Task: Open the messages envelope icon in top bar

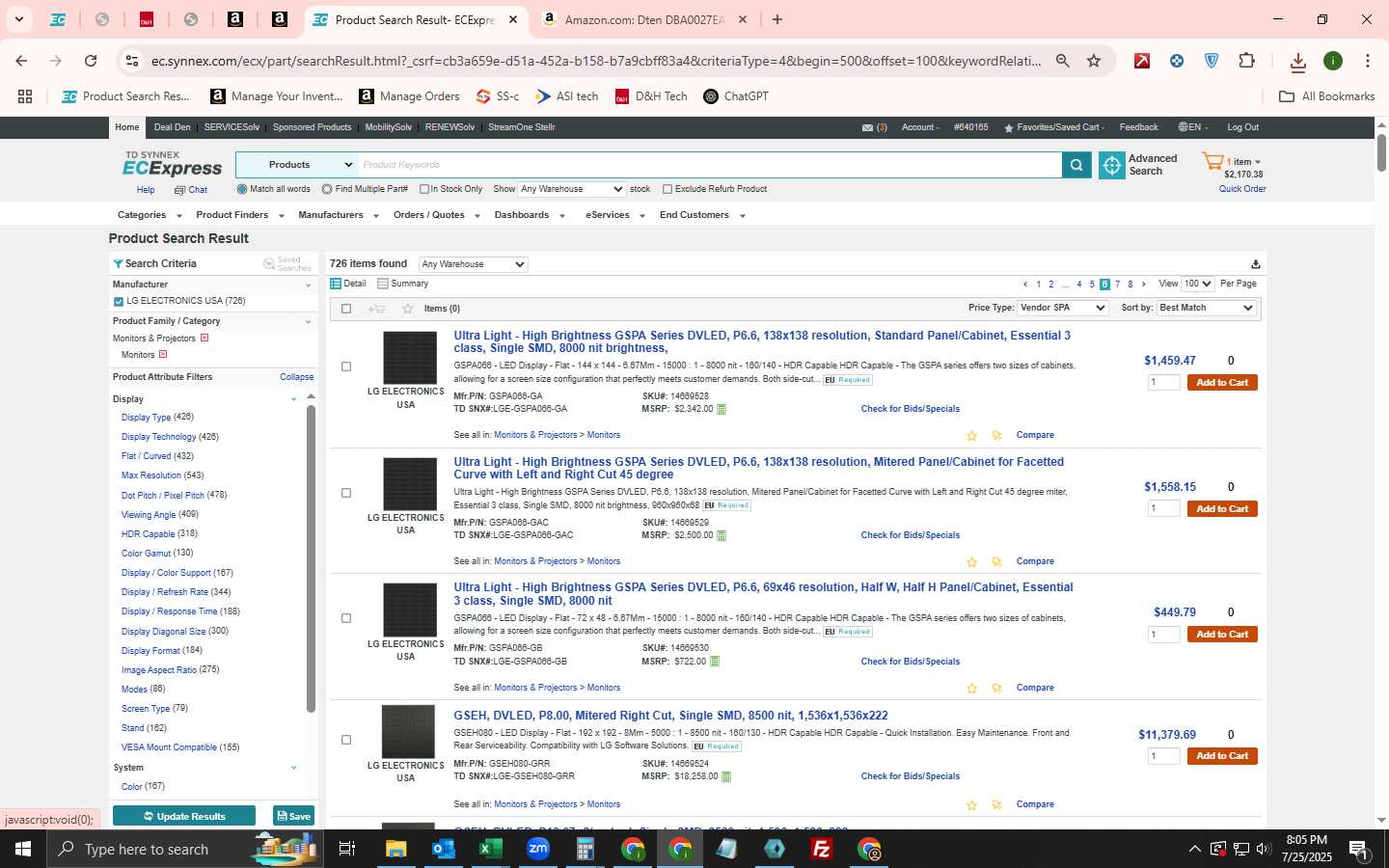Action: click(867, 127)
